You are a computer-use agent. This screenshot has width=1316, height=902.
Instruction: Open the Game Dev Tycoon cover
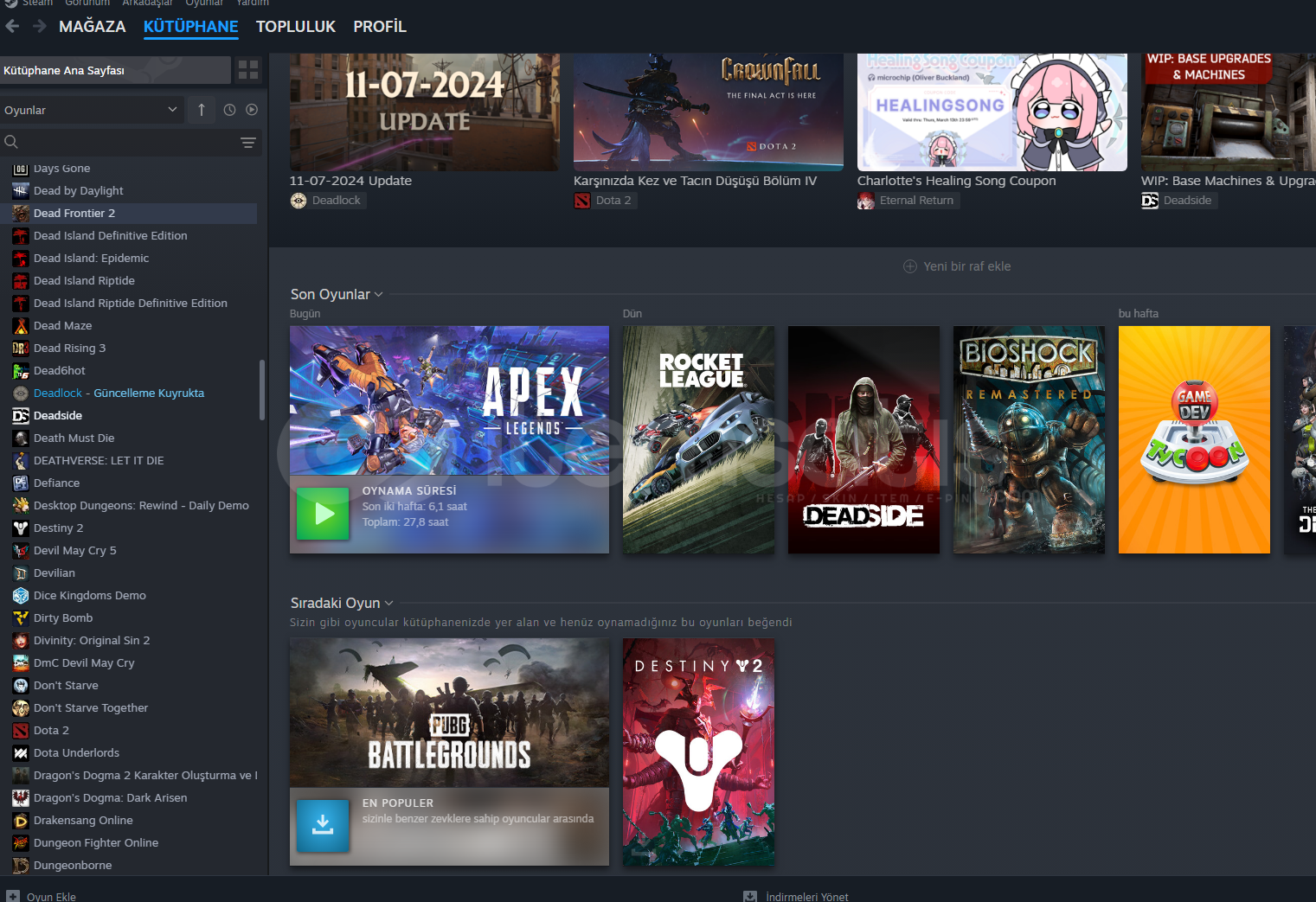click(x=1194, y=439)
